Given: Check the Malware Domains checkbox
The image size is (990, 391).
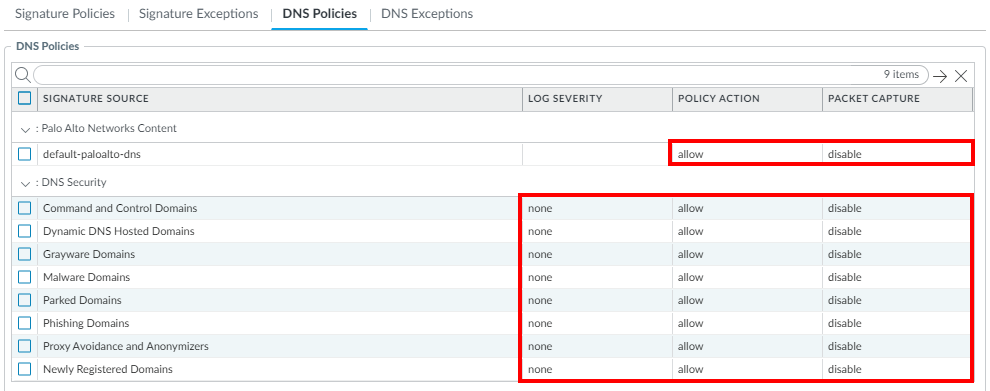Looking at the screenshot, I should coord(25,277).
